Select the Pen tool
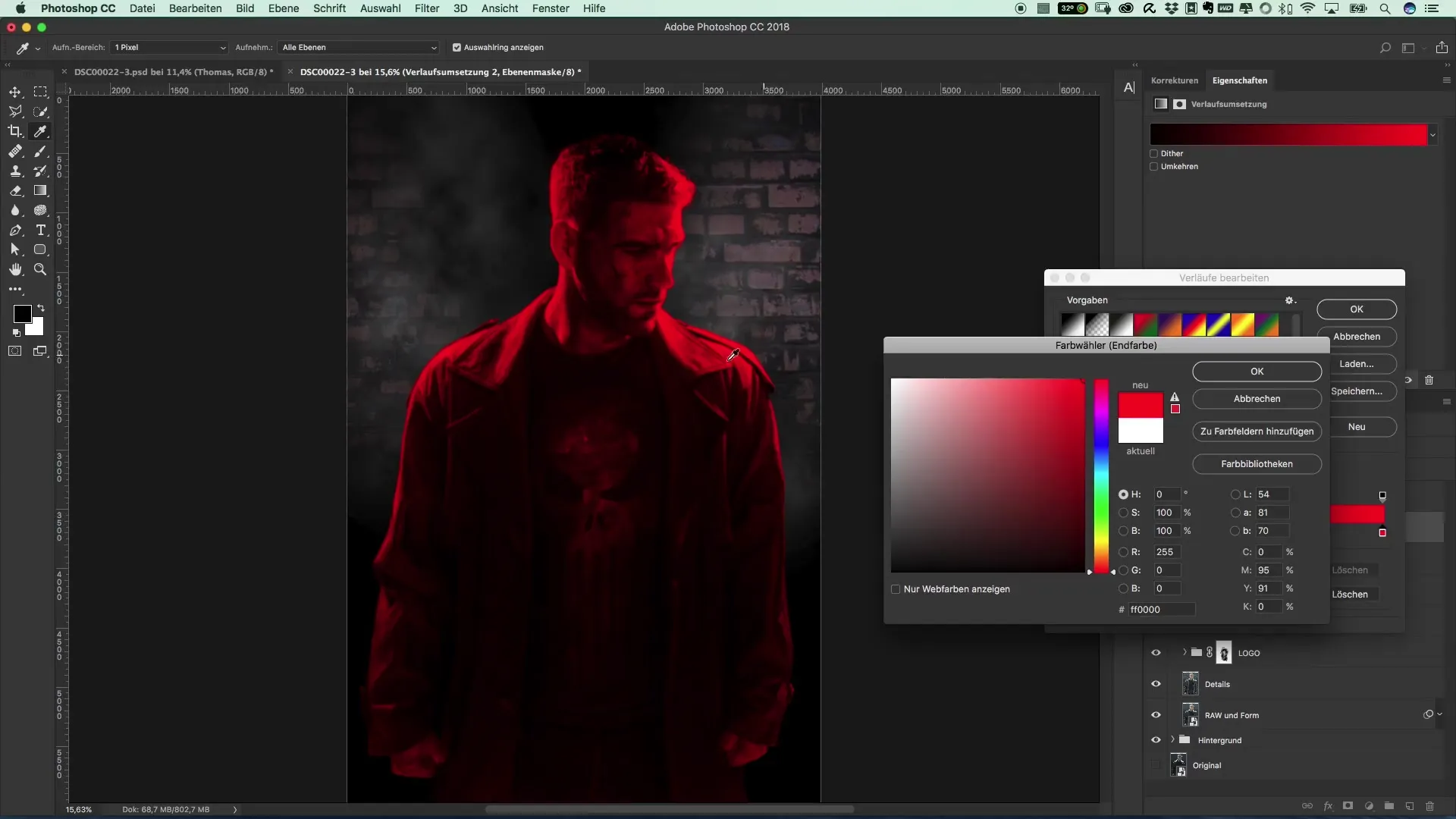The height and width of the screenshot is (819, 1456). (15, 230)
